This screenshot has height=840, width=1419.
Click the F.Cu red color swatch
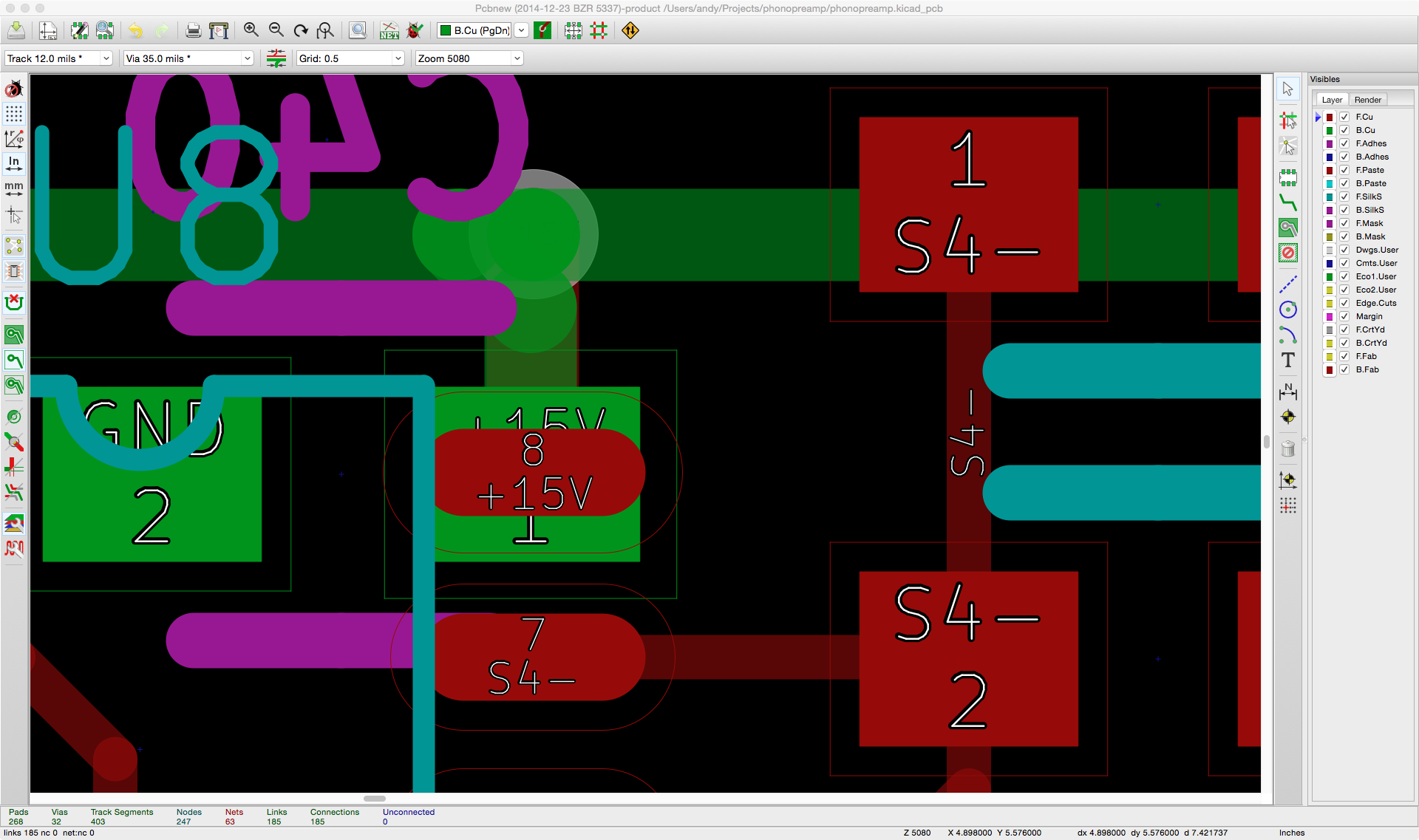pos(1330,117)
